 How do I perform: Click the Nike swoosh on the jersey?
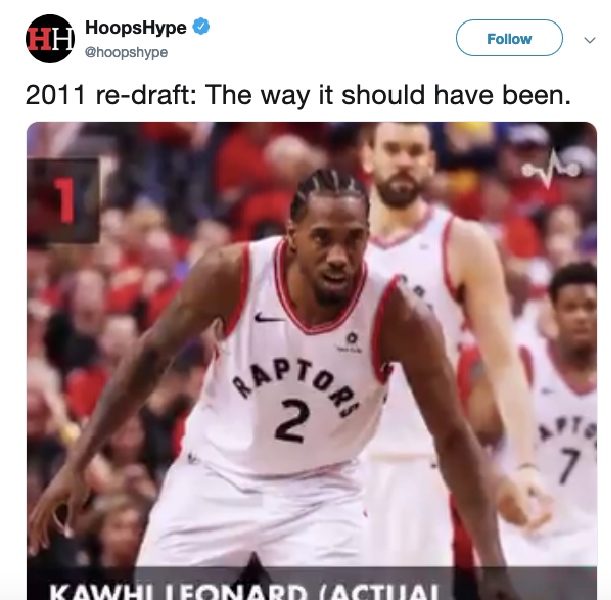269,318
